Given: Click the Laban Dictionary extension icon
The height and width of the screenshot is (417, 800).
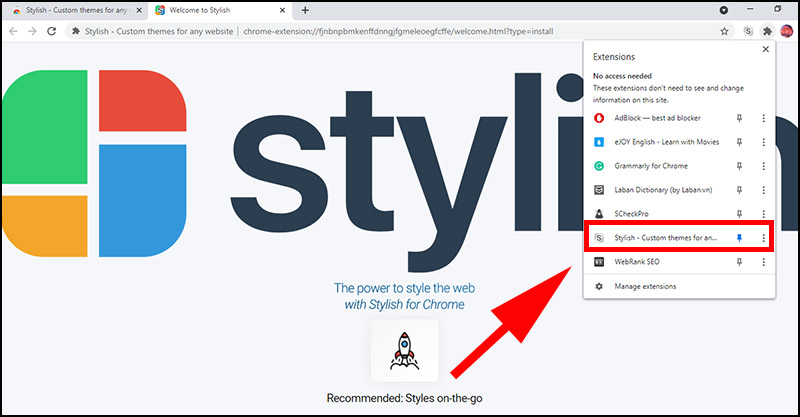Looking at the screenshot, I should pos(599,190).
